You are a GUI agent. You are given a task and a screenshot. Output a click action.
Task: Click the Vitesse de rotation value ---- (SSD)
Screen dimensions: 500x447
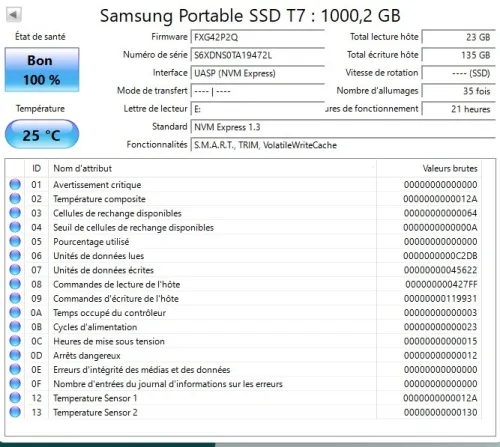click(458, 73)
